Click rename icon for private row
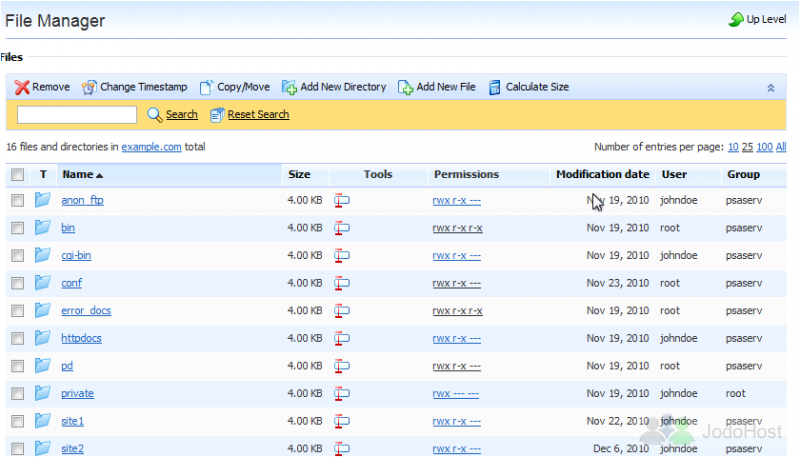Viewport: 800px width, 457px height. point(341,393)
